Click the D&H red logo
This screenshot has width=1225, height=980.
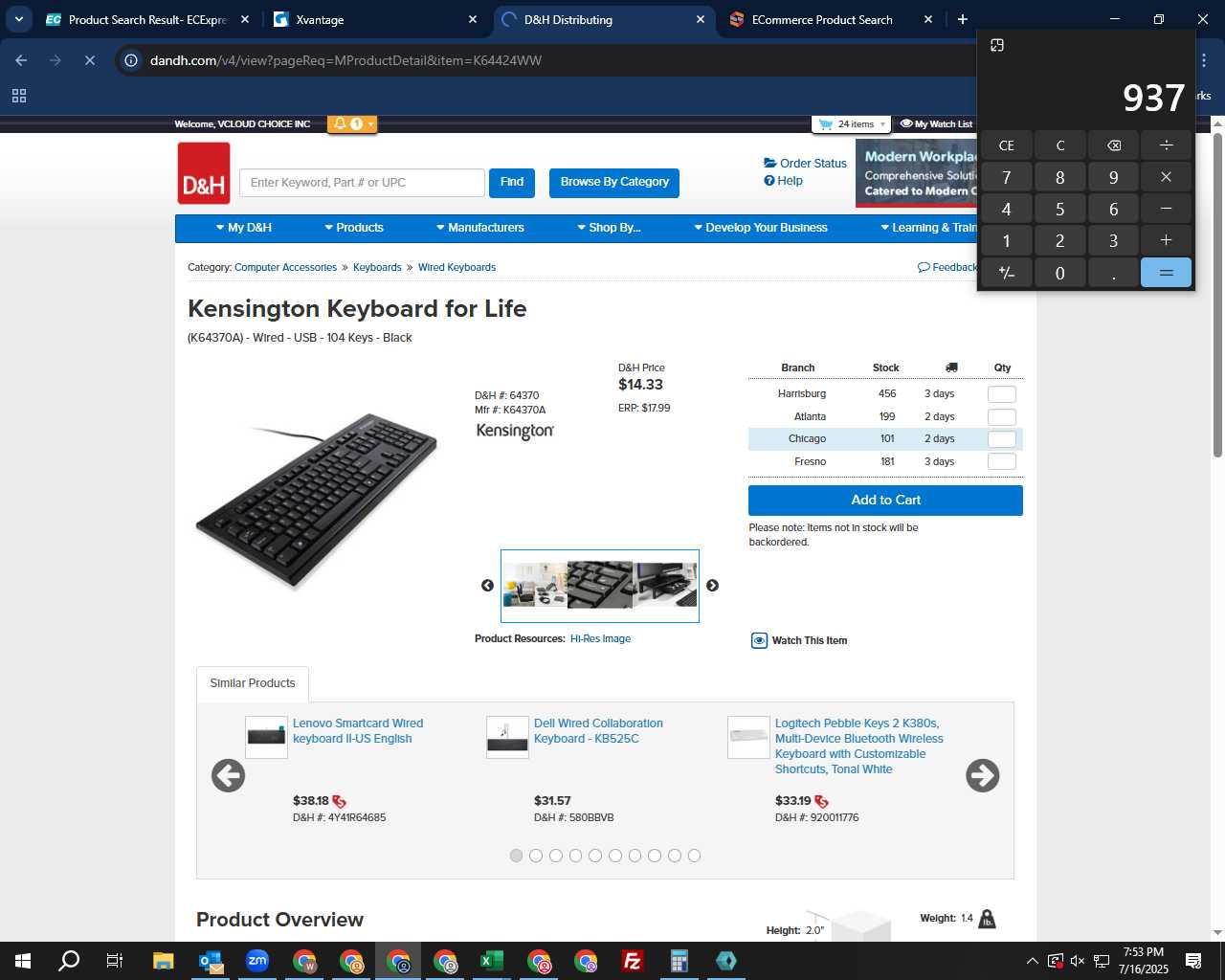coord(204,173)
